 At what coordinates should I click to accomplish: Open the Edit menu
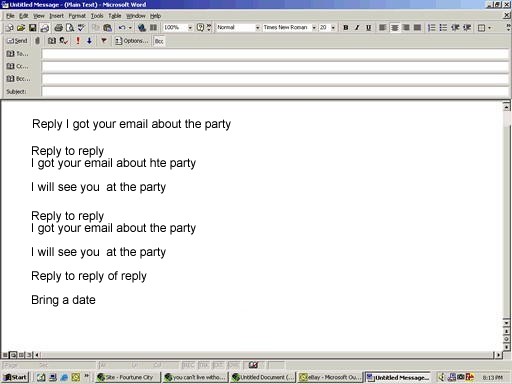(23, 16)
